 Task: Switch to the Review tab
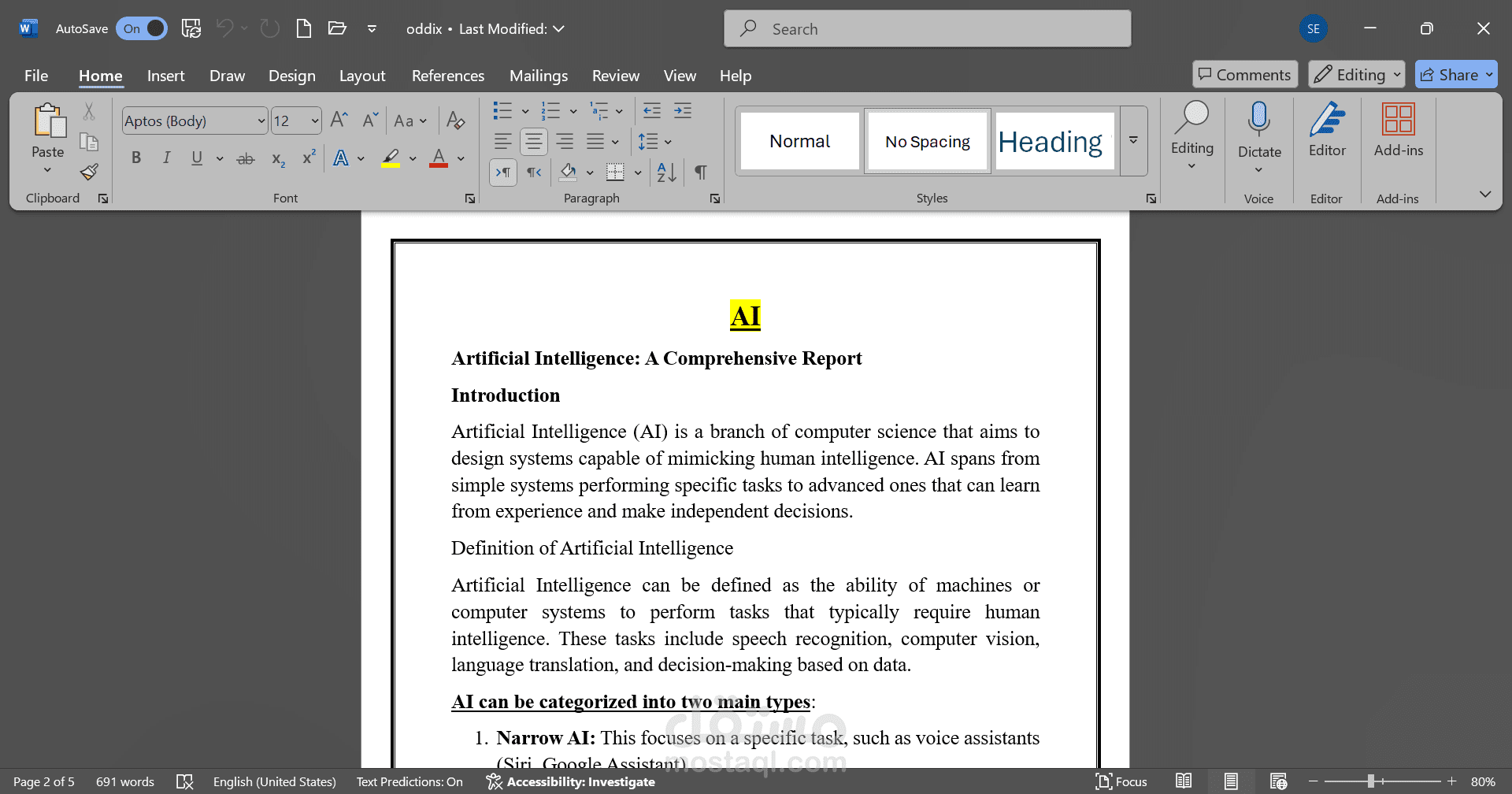pyautogui.click(x=616, y=76)
